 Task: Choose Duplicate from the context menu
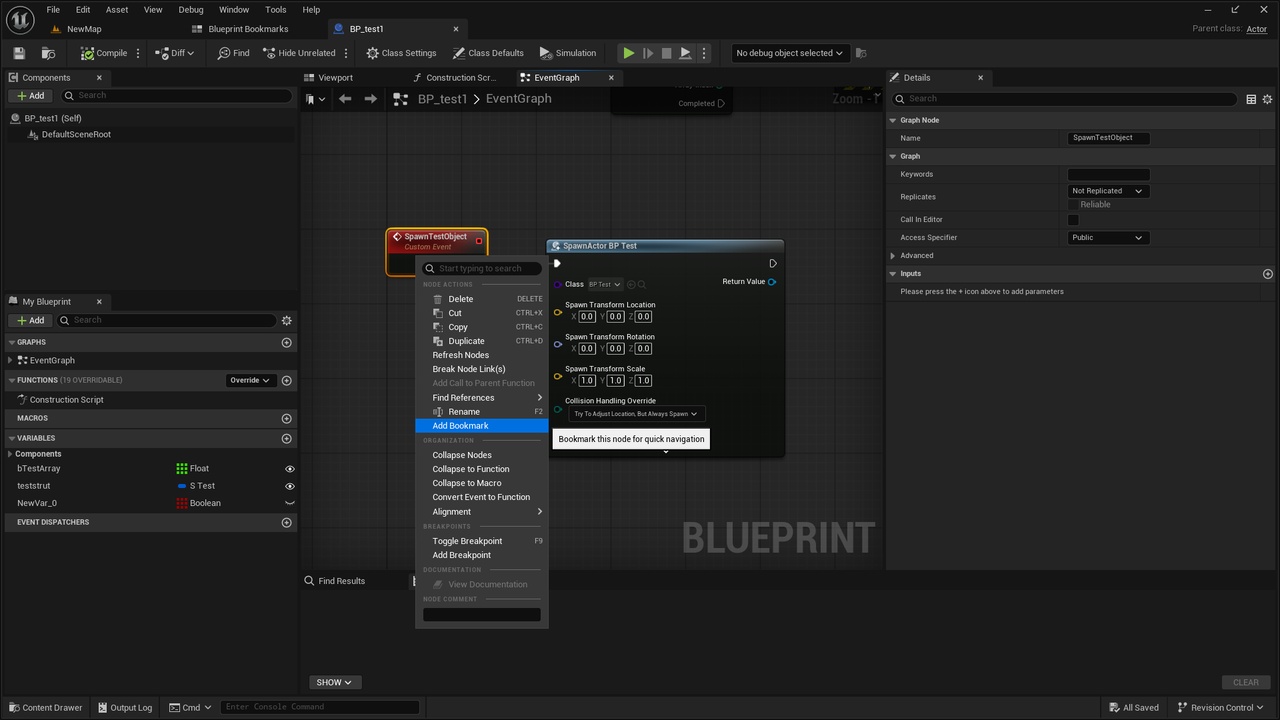[482, 341]
